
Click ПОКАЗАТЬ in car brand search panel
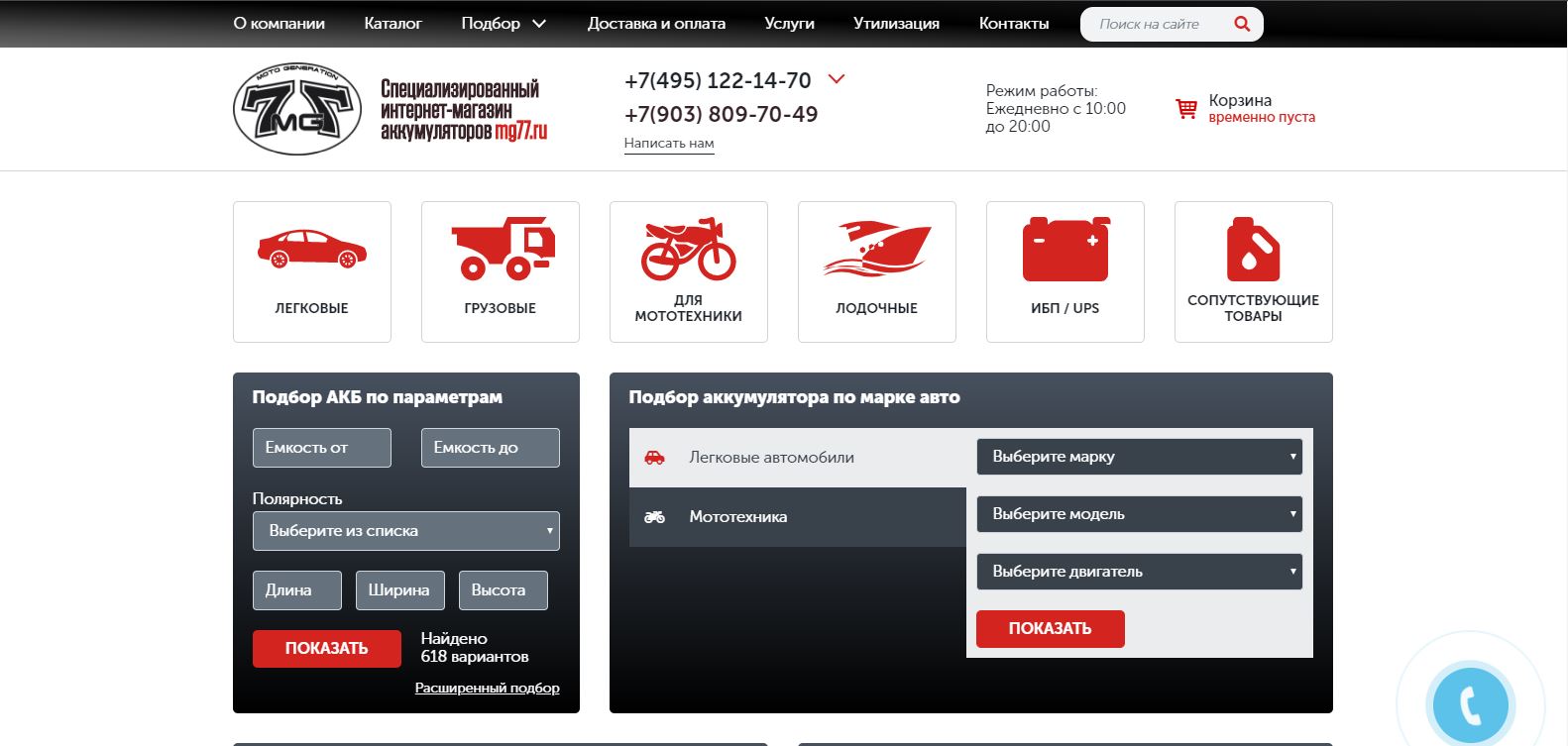click(1051, 629)
